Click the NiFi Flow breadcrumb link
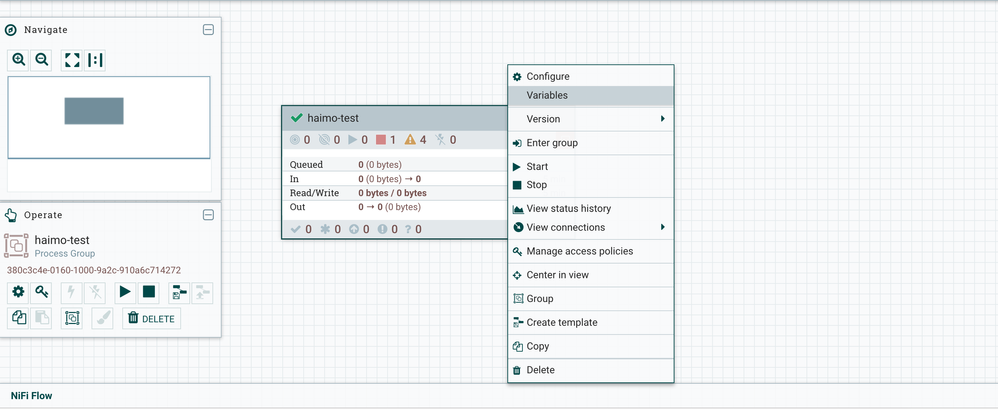The width and height of the screenshot is (998, 409). pyautogui.click(x=32, y=395)
